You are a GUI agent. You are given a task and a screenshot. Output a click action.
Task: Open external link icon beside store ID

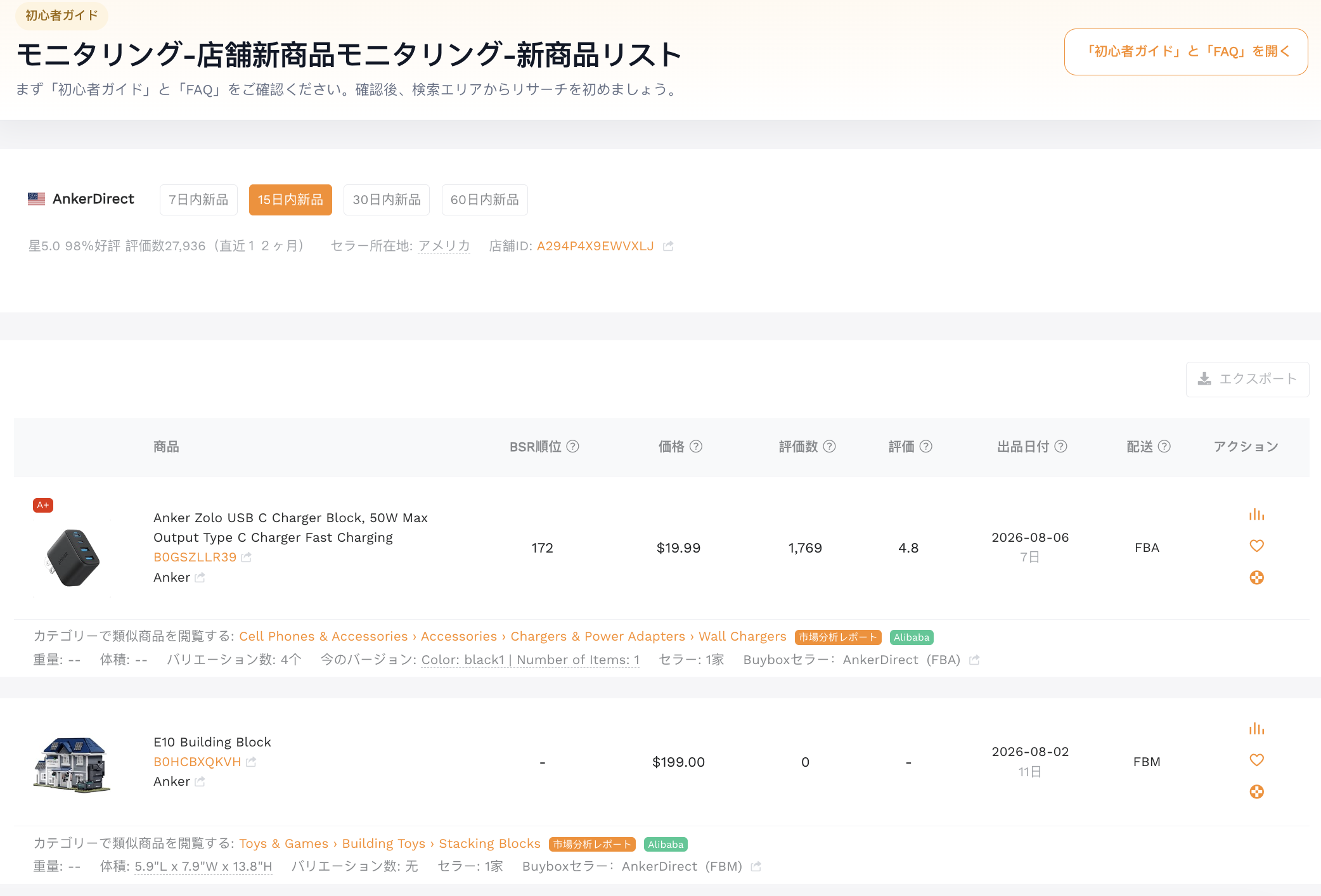tap(668, 246)
